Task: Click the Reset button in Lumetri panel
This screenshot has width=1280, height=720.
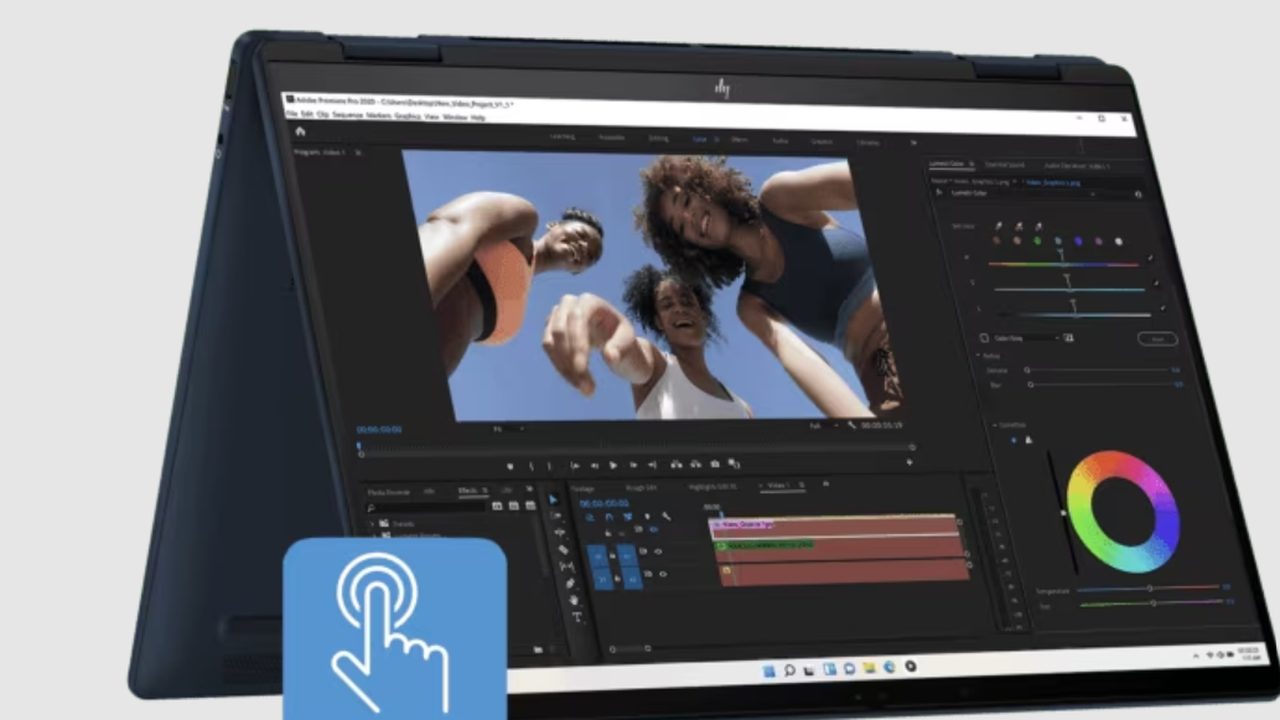Action: (1157, 339)
